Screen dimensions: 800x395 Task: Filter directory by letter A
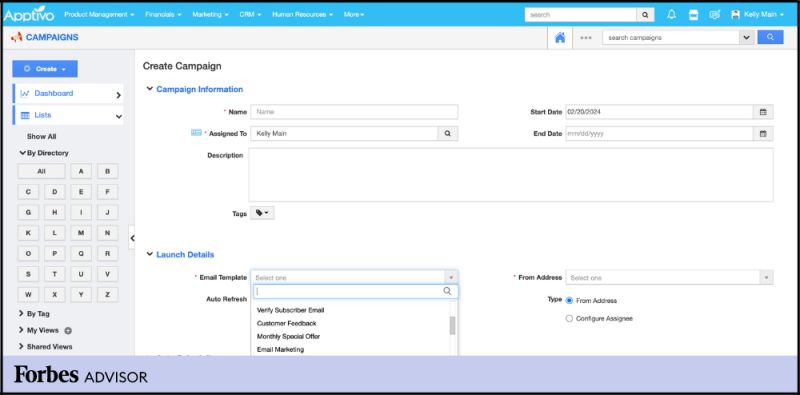(x=81, y=171)
